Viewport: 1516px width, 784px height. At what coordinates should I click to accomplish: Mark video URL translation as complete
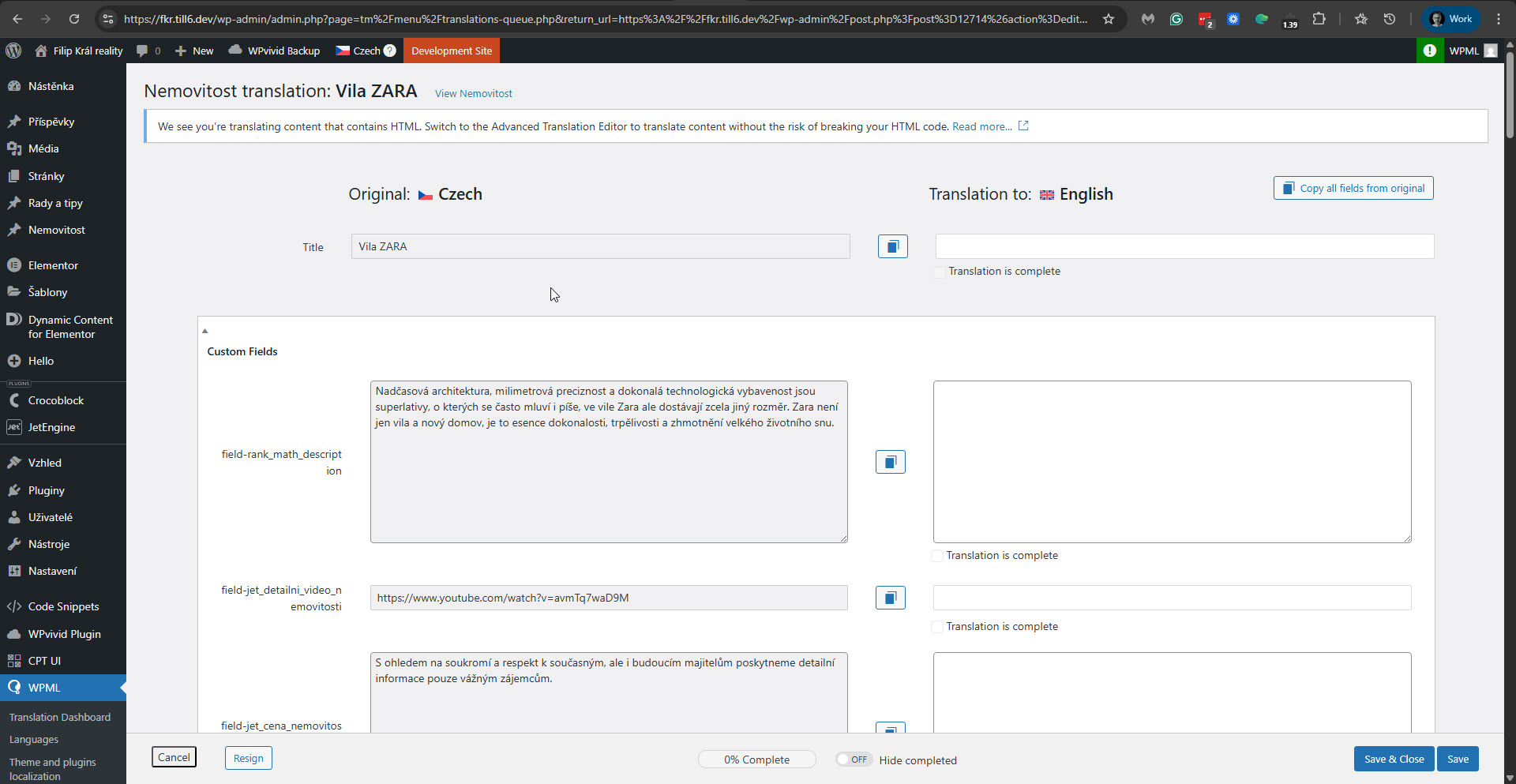pyautogui.click(x=937, y=627)
